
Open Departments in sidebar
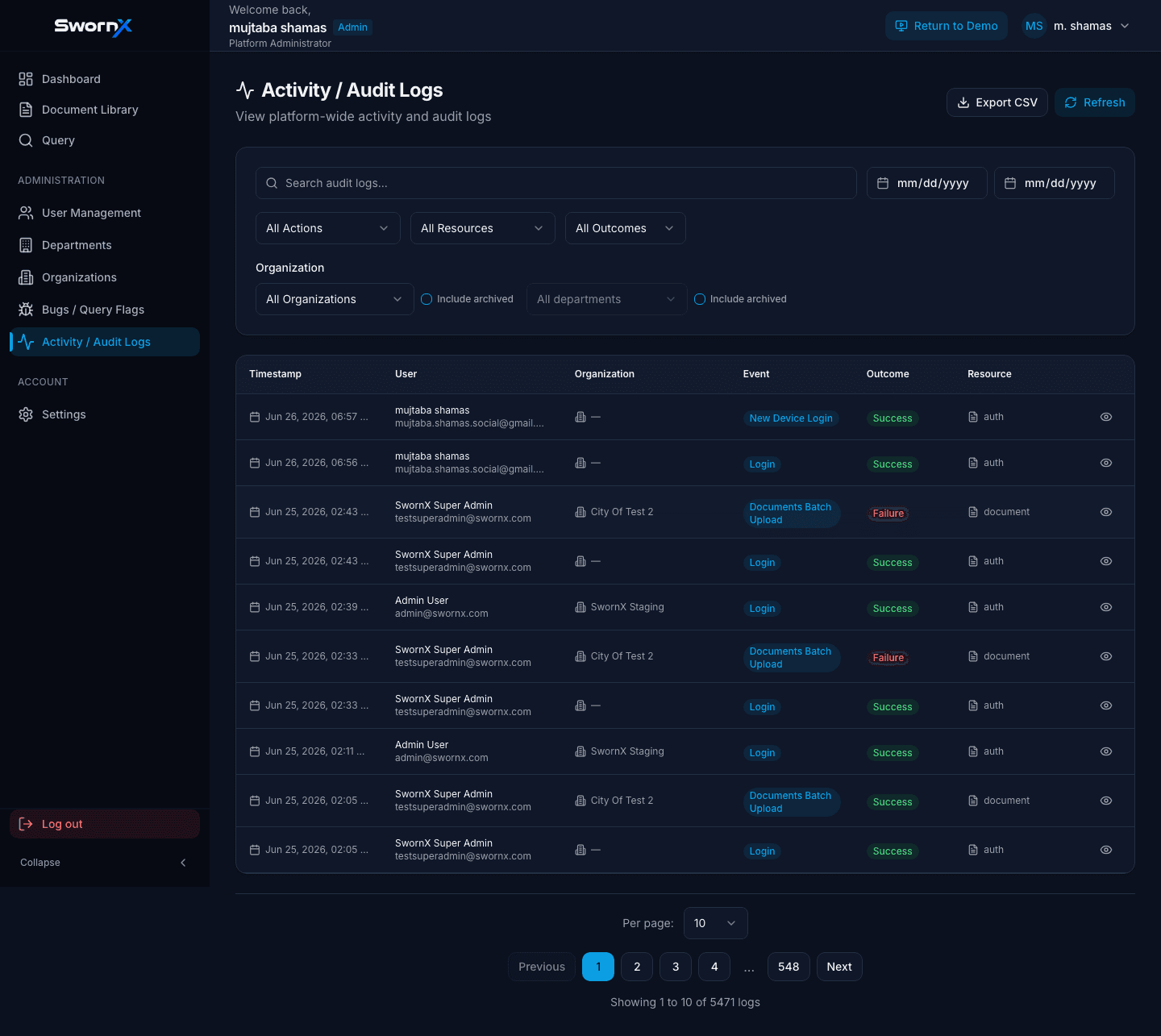pyautogui.click(x=105, y=245)
